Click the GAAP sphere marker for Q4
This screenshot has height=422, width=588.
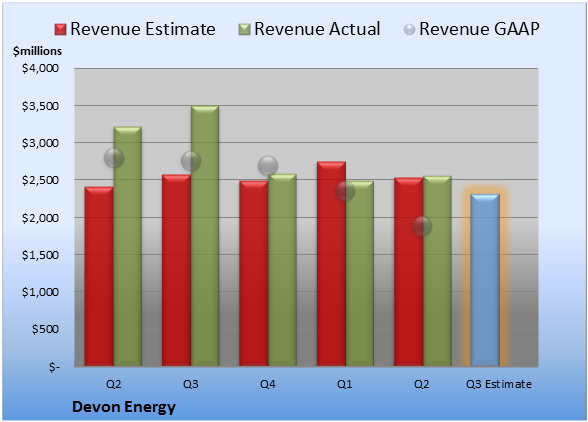coord(268,166)
